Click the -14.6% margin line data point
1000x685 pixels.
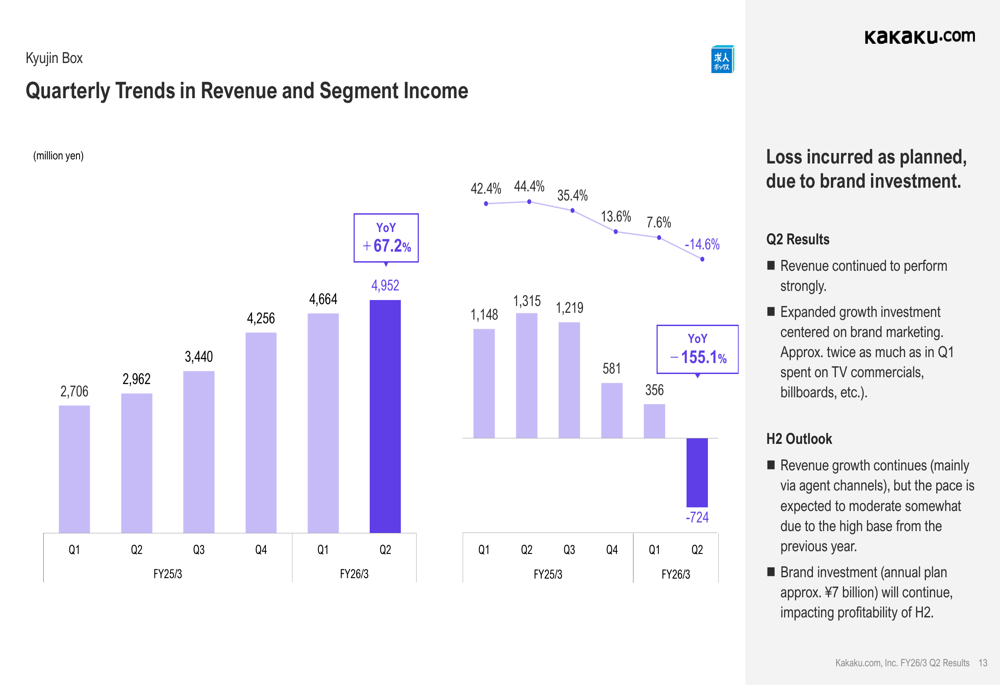(x=703, y=259)
